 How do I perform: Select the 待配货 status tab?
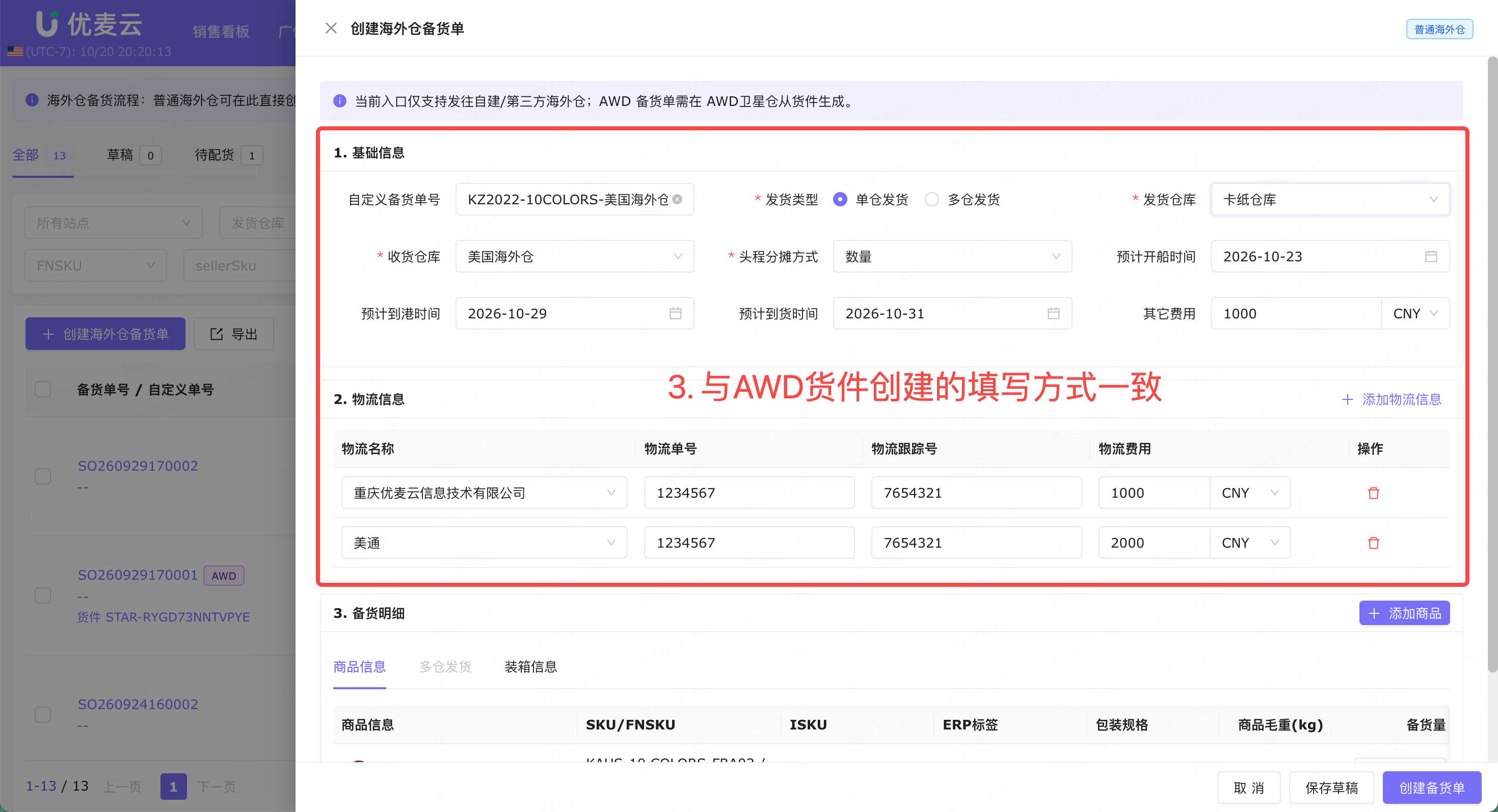229,155
